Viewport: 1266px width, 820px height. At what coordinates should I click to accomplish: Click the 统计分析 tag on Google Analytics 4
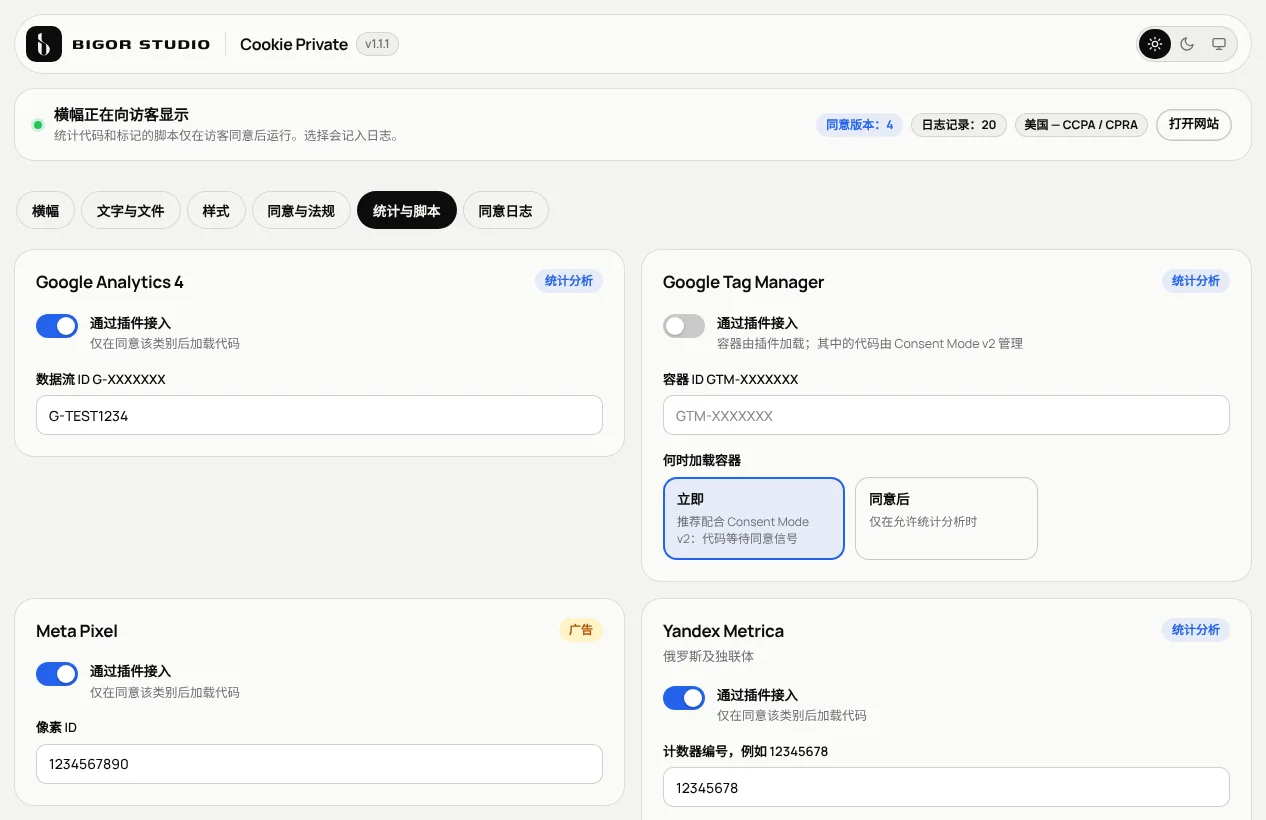569,281
